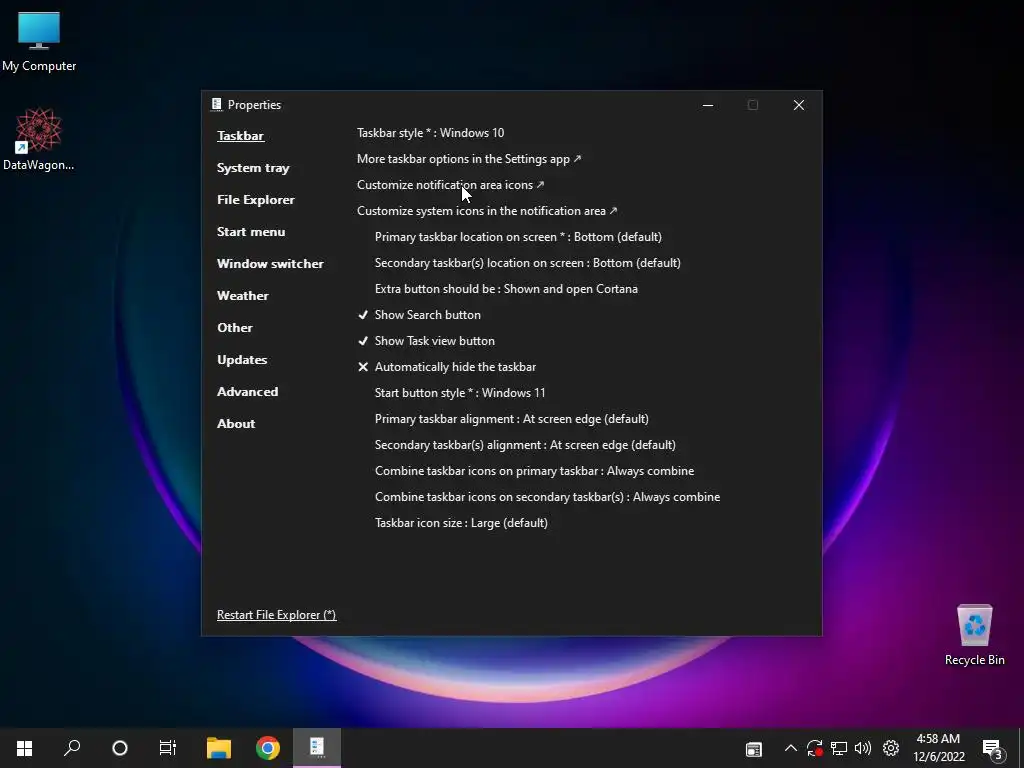Minimize the Properties window
This screenshot has width=1024, height=768.
(708, 105)
